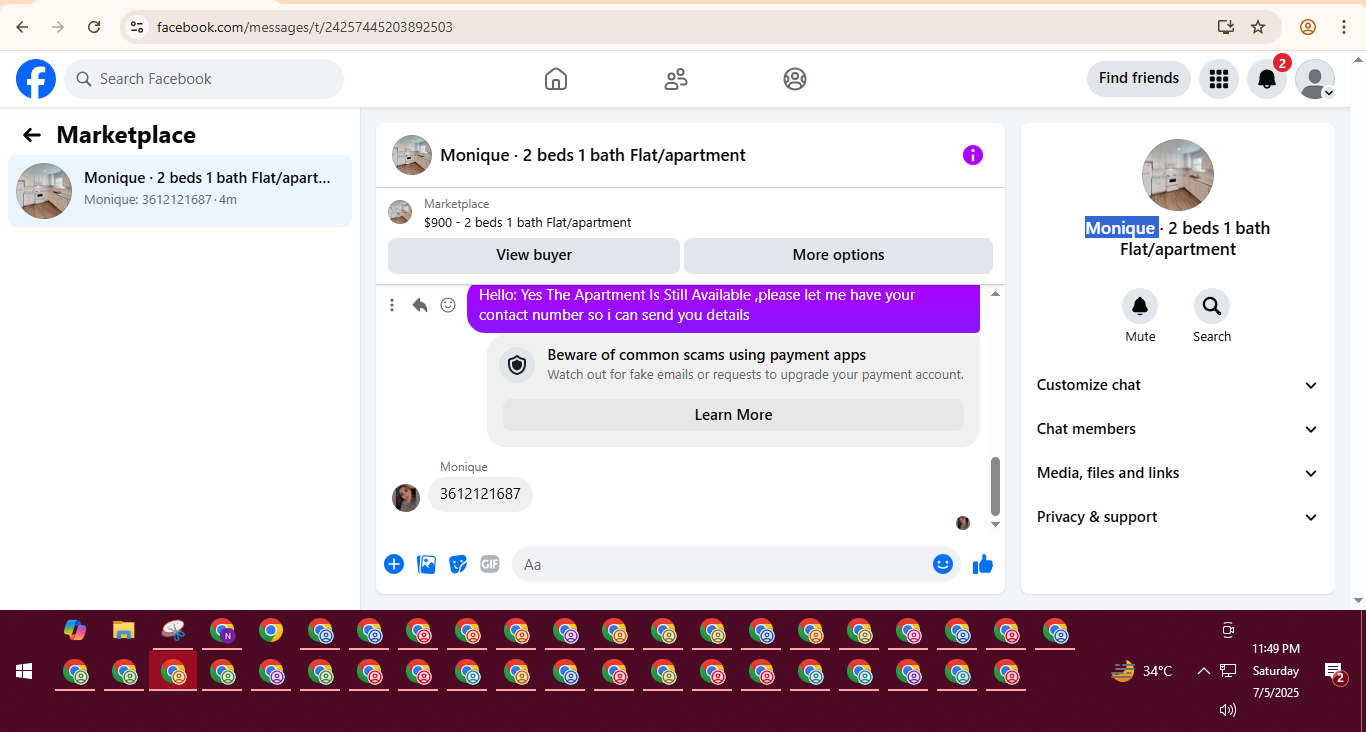The image size is (1366, 732).
Task: Open the $900 listing link
Action: click(528, 223)
